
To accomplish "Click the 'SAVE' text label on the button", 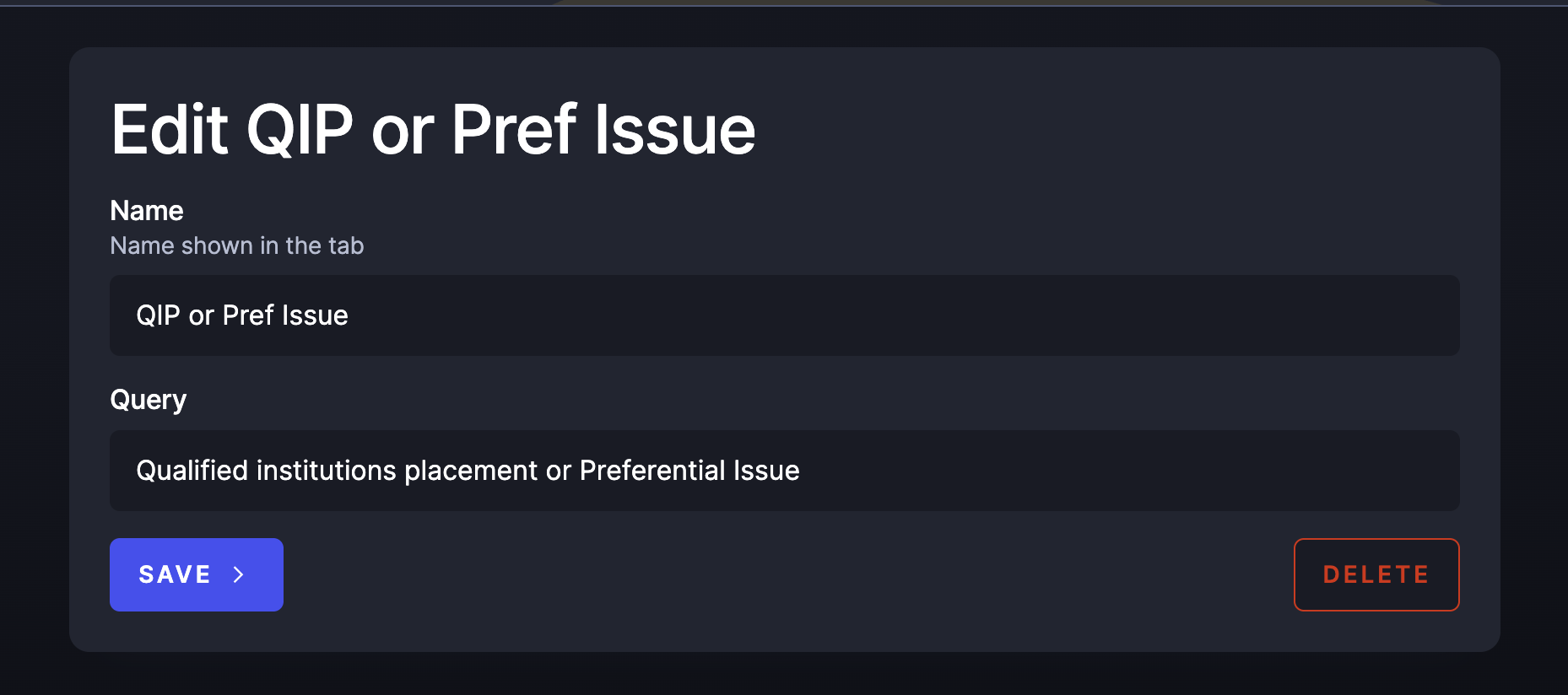I will click(175, 574).
